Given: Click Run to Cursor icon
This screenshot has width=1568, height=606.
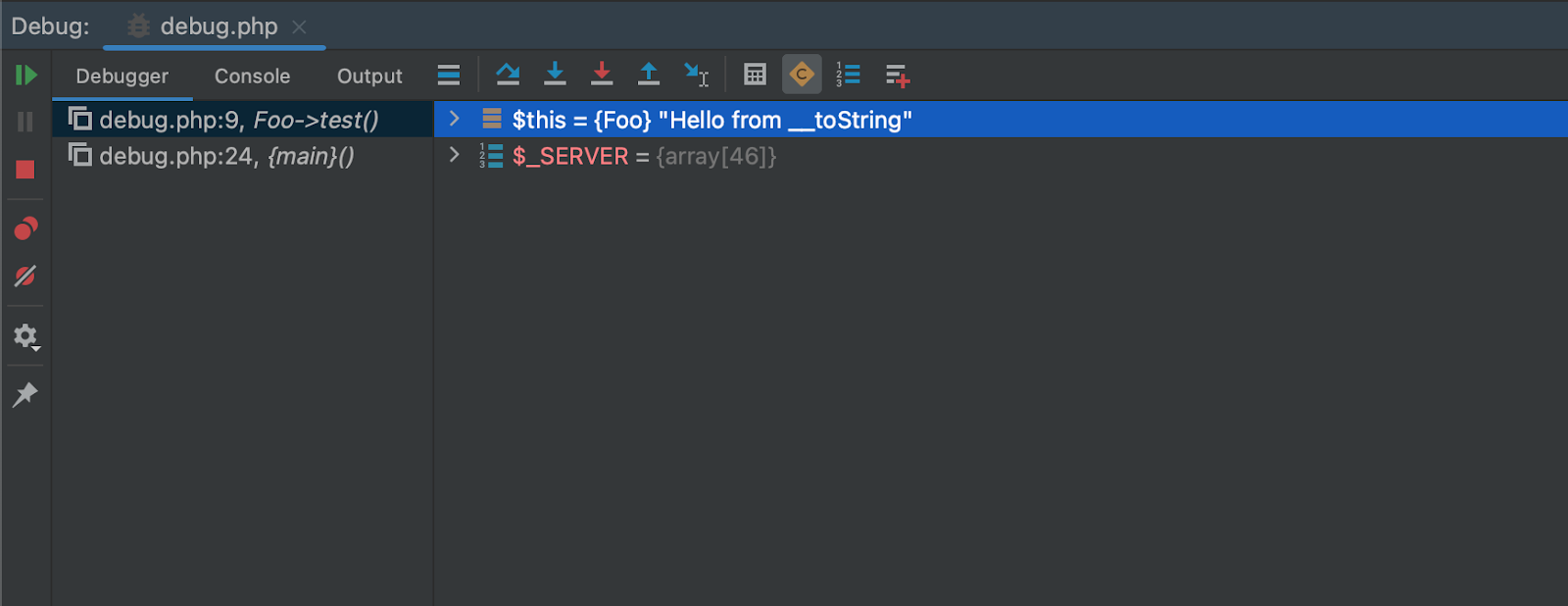Looking at the screenshot, I should pyautogui.click(x=696, y=75).
